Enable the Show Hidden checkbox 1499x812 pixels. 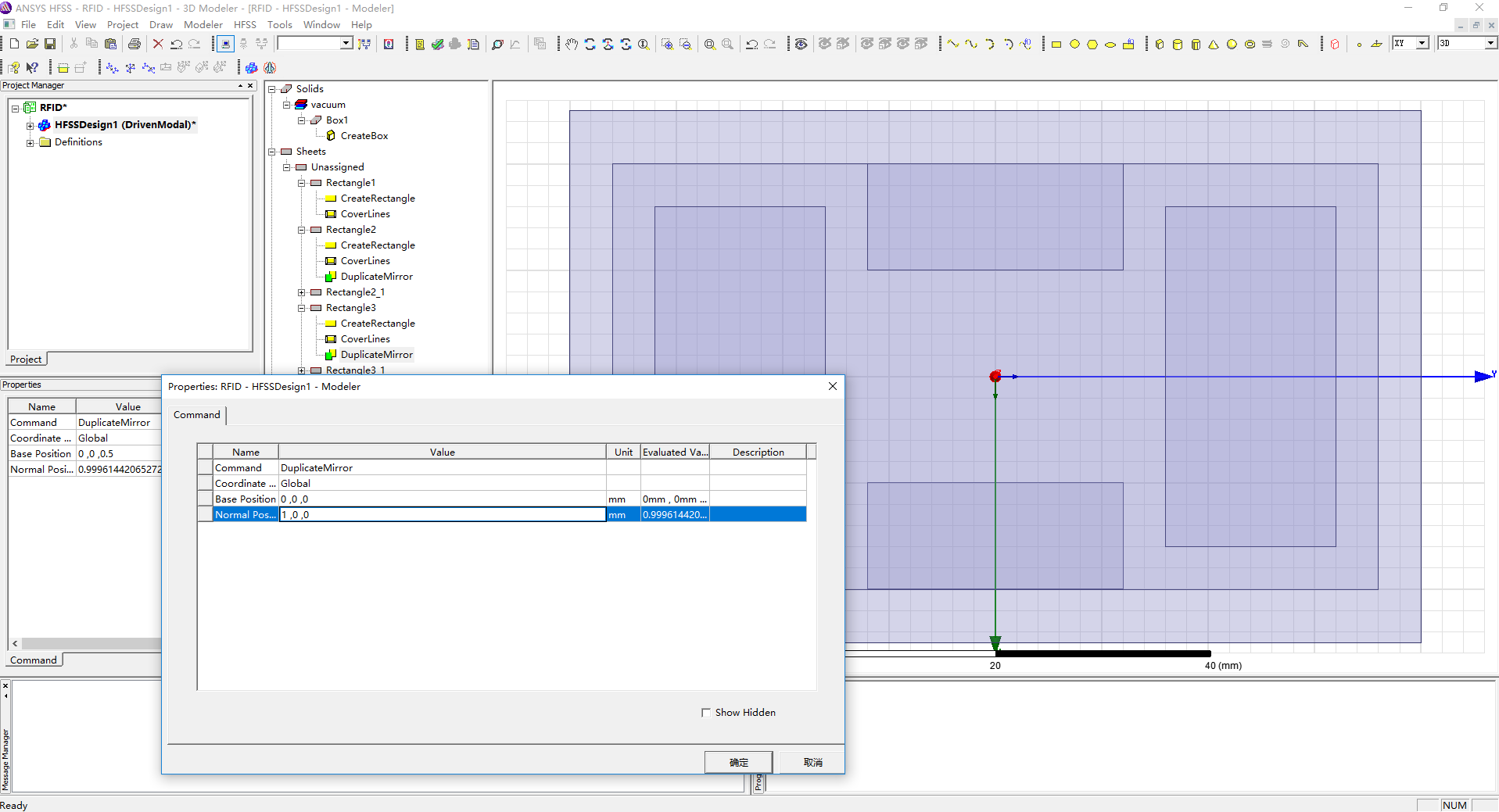tap(706, 713)
